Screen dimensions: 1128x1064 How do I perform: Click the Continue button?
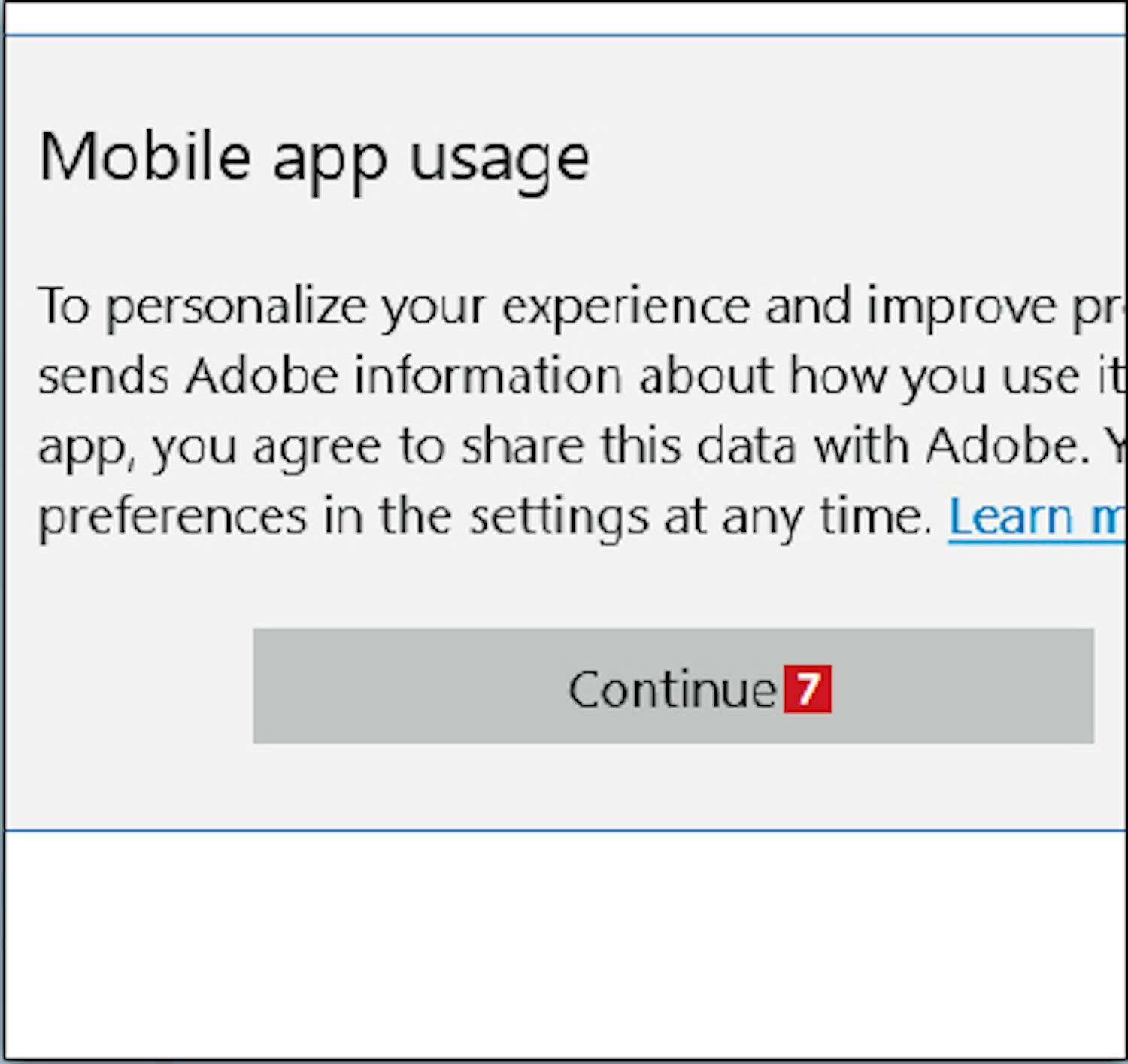tap(672, 687)
